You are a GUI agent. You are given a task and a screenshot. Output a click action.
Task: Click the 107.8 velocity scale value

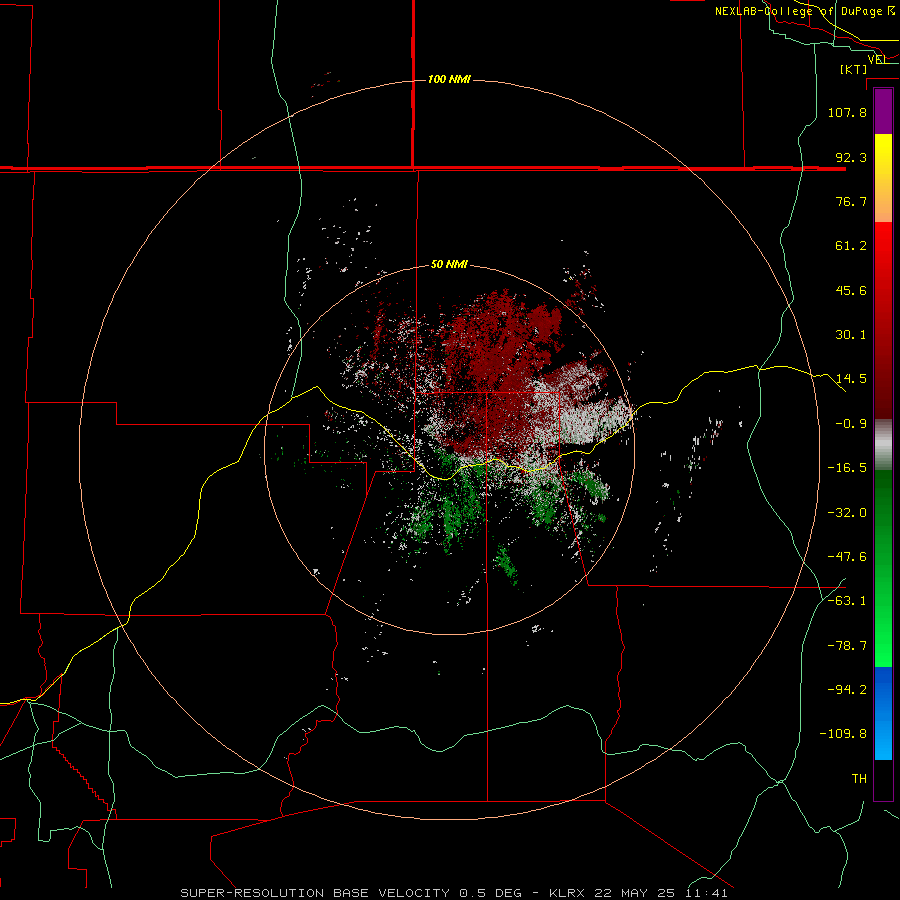[x=847, y=112]
